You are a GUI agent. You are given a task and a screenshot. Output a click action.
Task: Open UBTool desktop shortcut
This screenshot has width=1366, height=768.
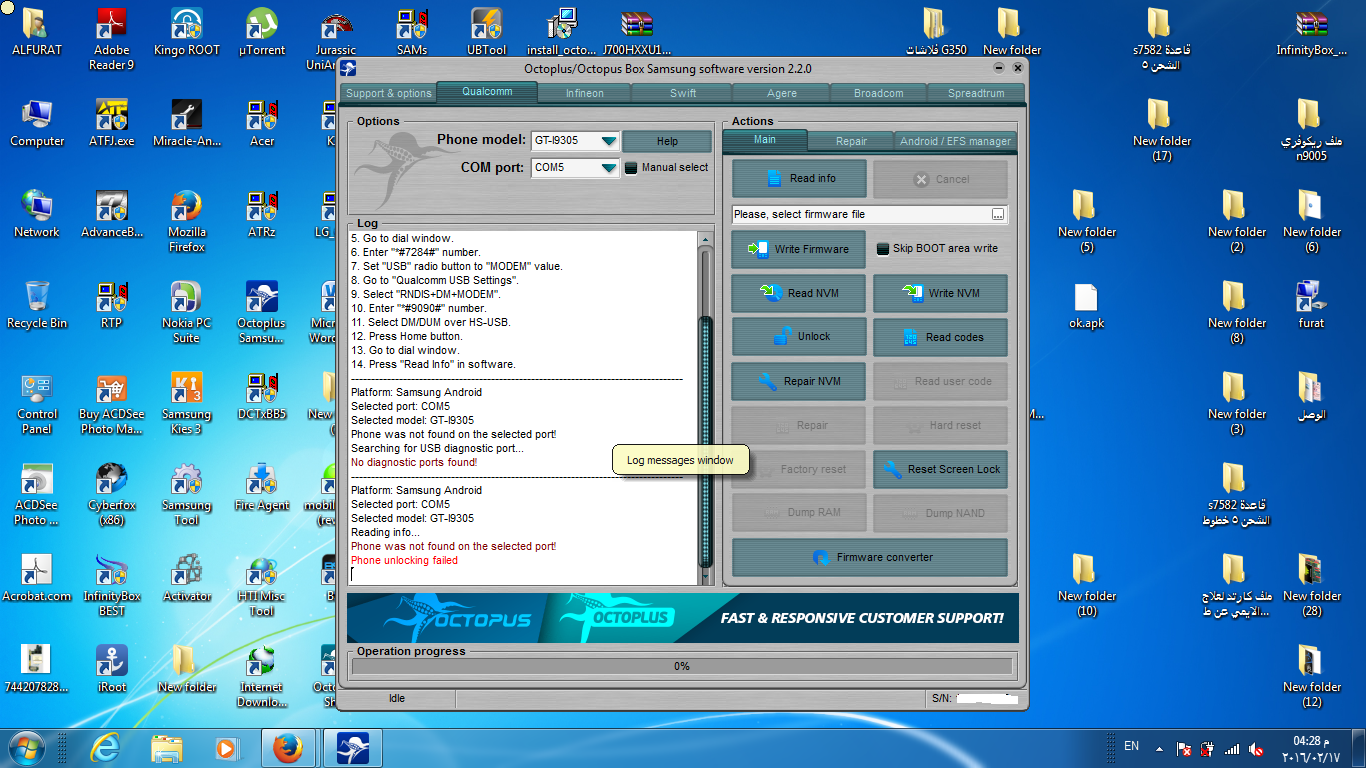point(486,33)
